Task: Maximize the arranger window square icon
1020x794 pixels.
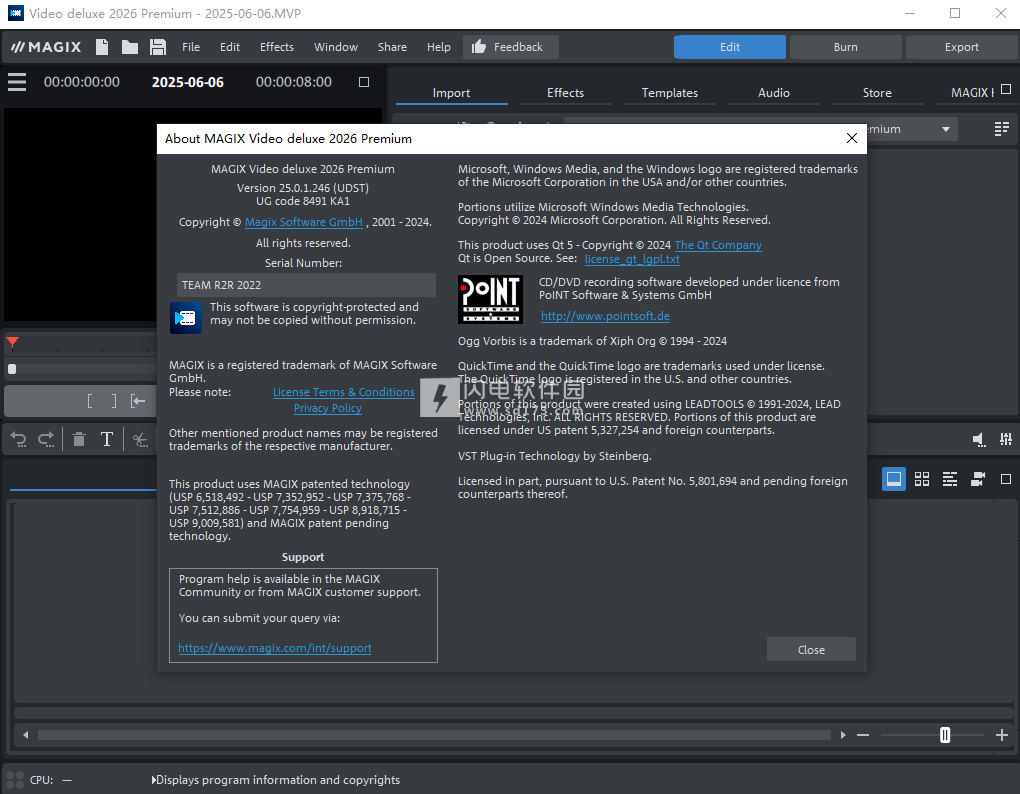Action: [x=1006, y=479]
